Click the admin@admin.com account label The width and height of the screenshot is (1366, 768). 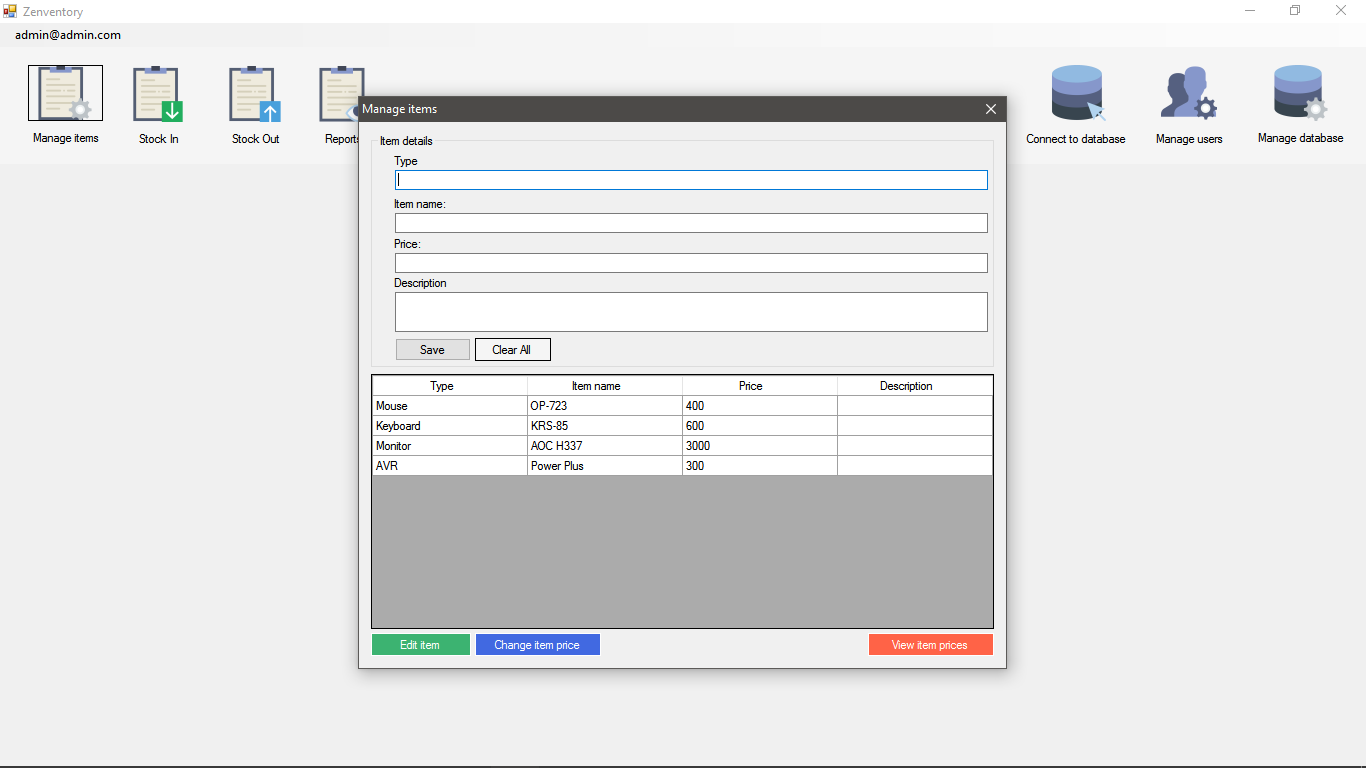[x=68, y=35]
